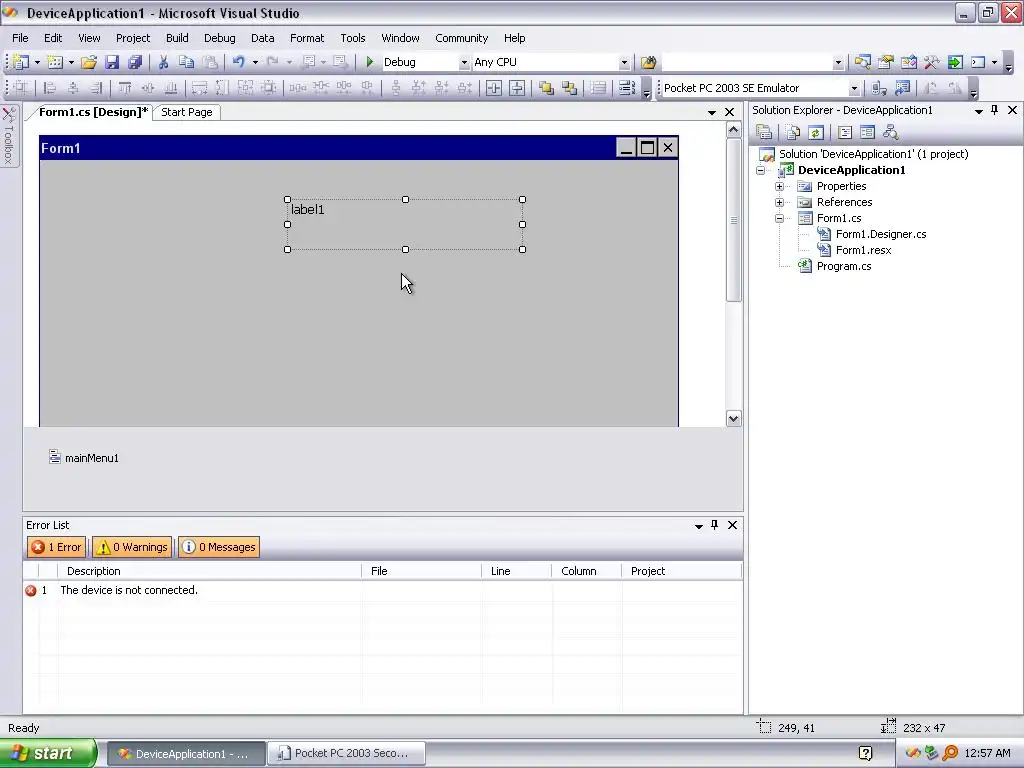Click the Align Tops layout icon
Viewport: 1024px width, 768px height.
125,88
